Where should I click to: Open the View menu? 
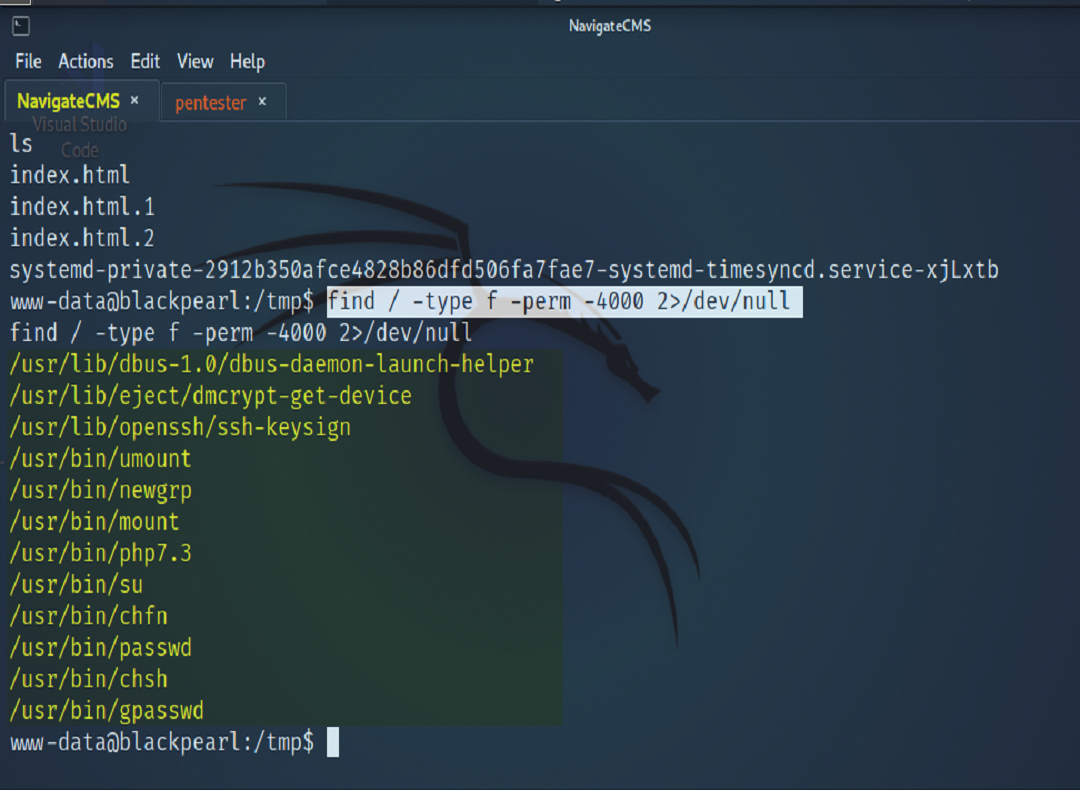tap(195, 62)
